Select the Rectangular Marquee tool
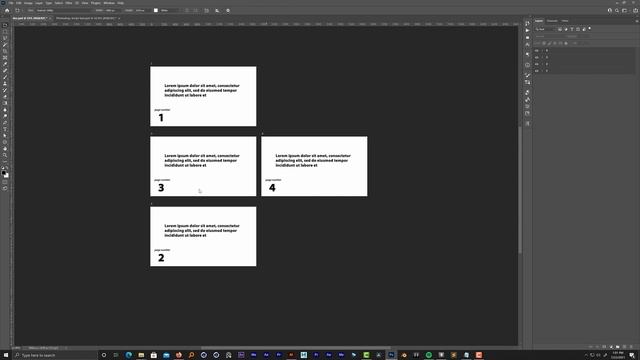 (x=5, y=32)
